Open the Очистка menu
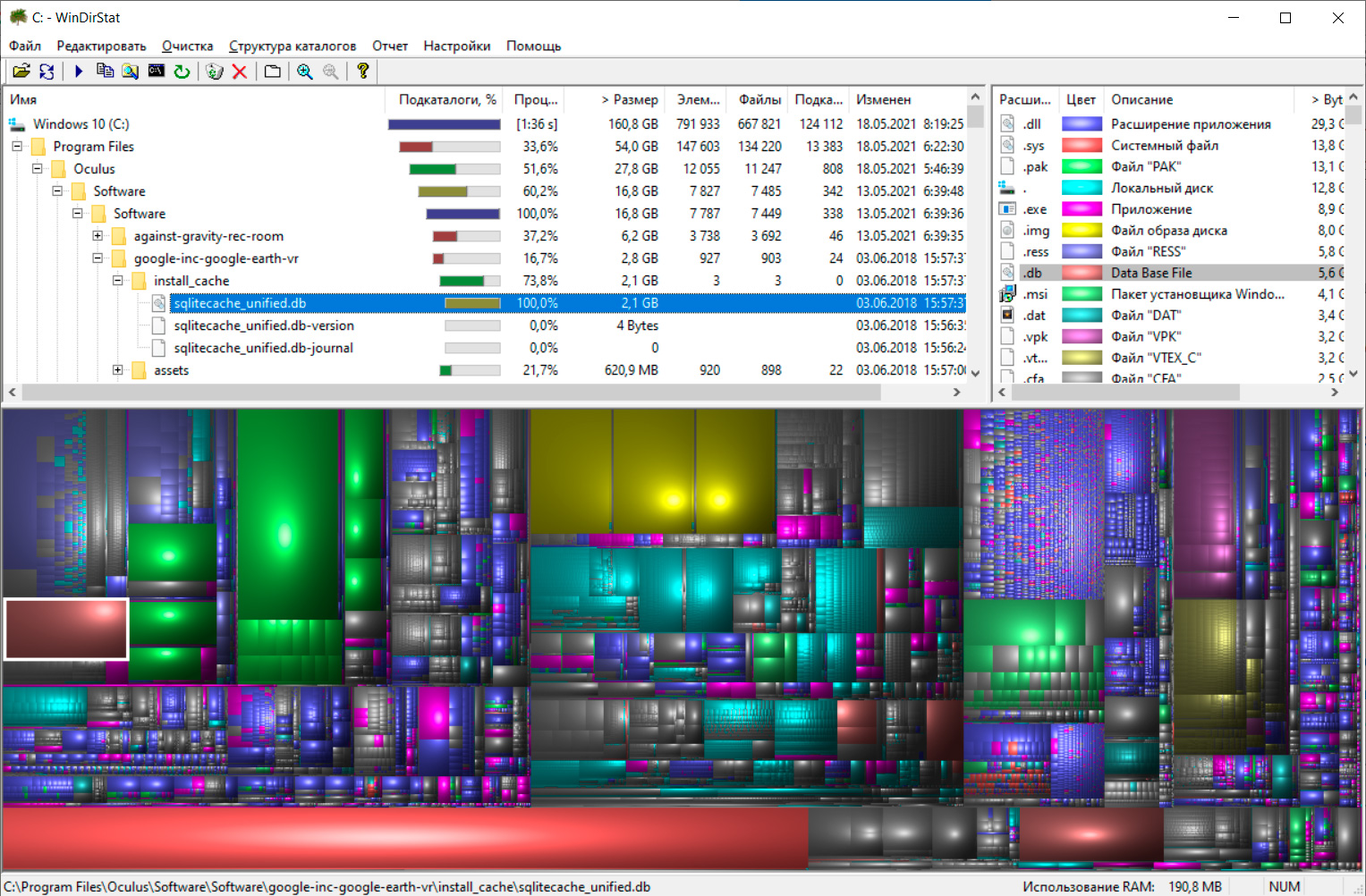1366x896 pixels. (187, 46)
